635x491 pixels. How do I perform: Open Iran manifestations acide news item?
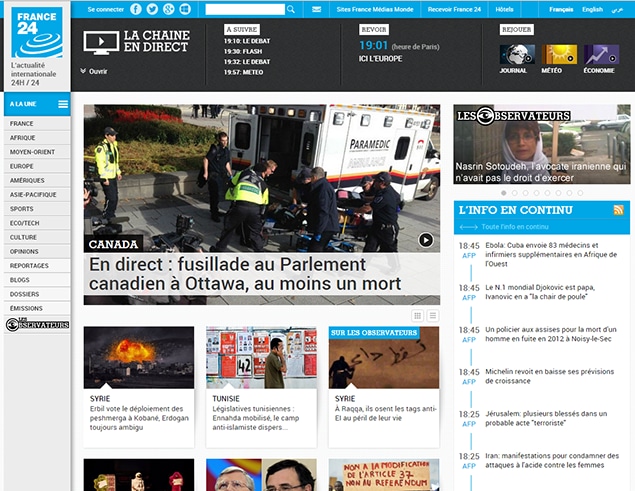click(552, 461)
